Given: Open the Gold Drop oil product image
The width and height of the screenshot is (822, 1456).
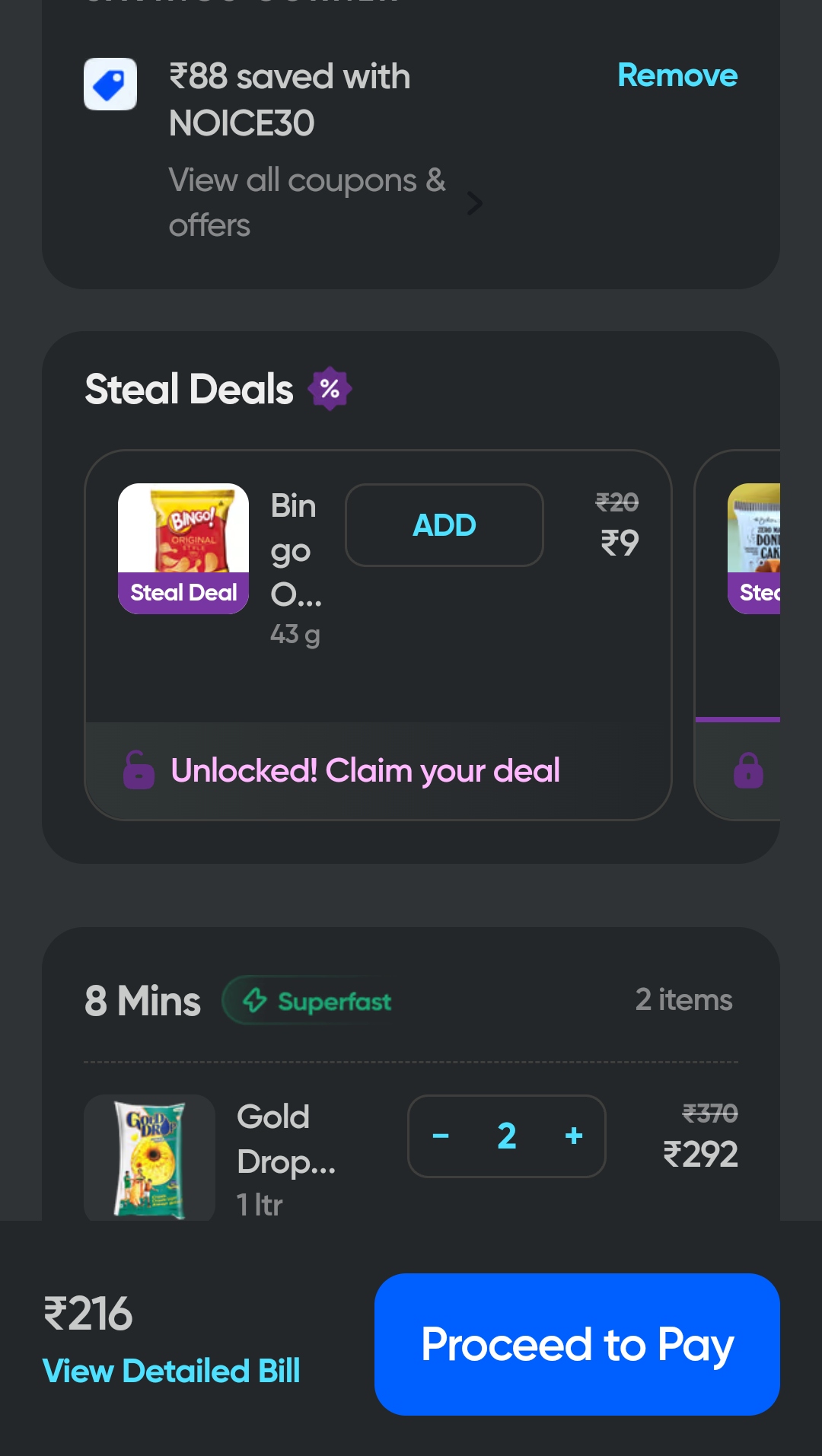Looking at the screenshot, I should coord(150,1158).
